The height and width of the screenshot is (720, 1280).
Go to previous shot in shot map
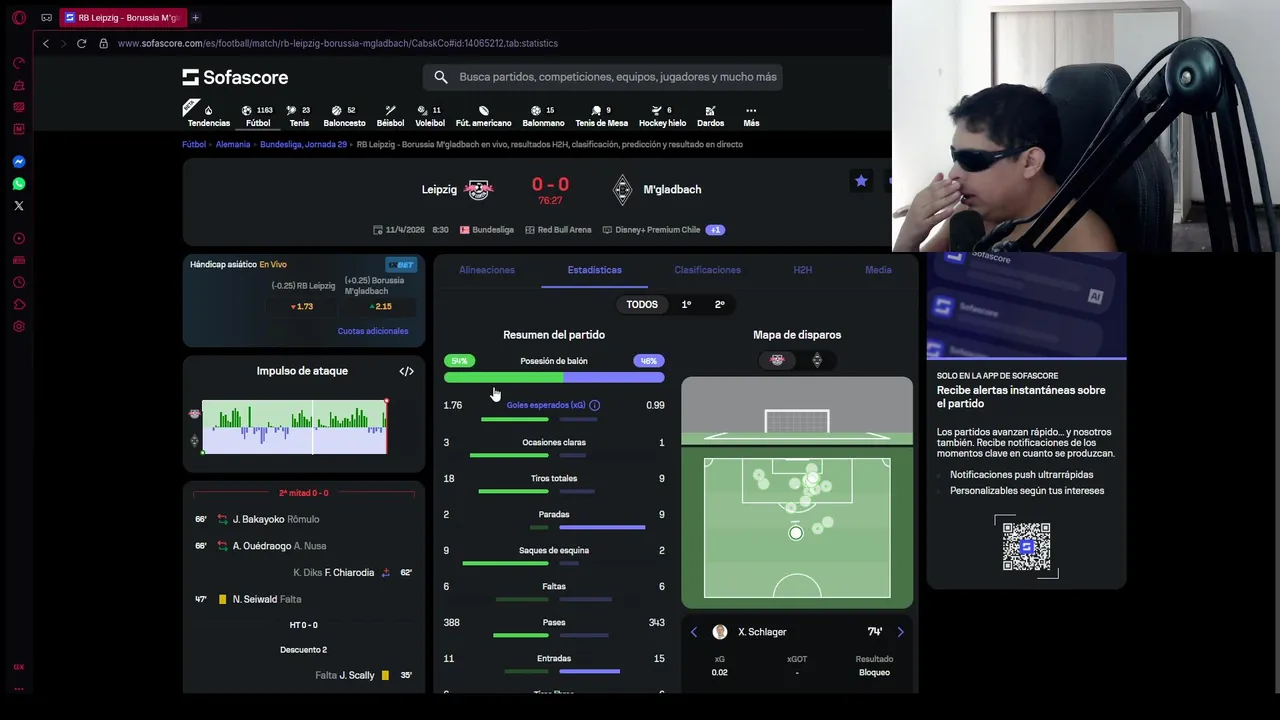pyautogui.click(x=694, y=632)
